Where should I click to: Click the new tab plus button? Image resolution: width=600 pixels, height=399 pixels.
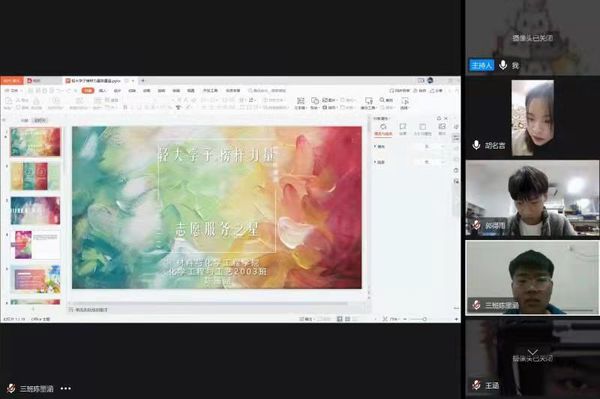pos(143,81)
